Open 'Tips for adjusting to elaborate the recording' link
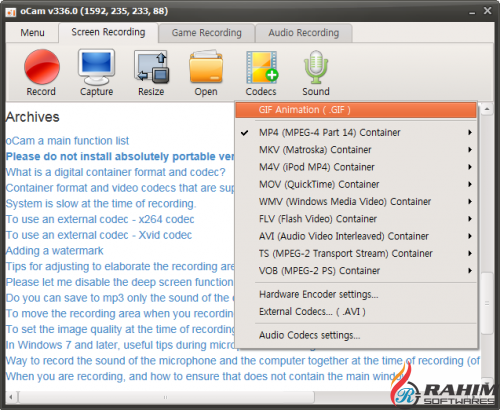The image size is (500, 410). [120, 266]
